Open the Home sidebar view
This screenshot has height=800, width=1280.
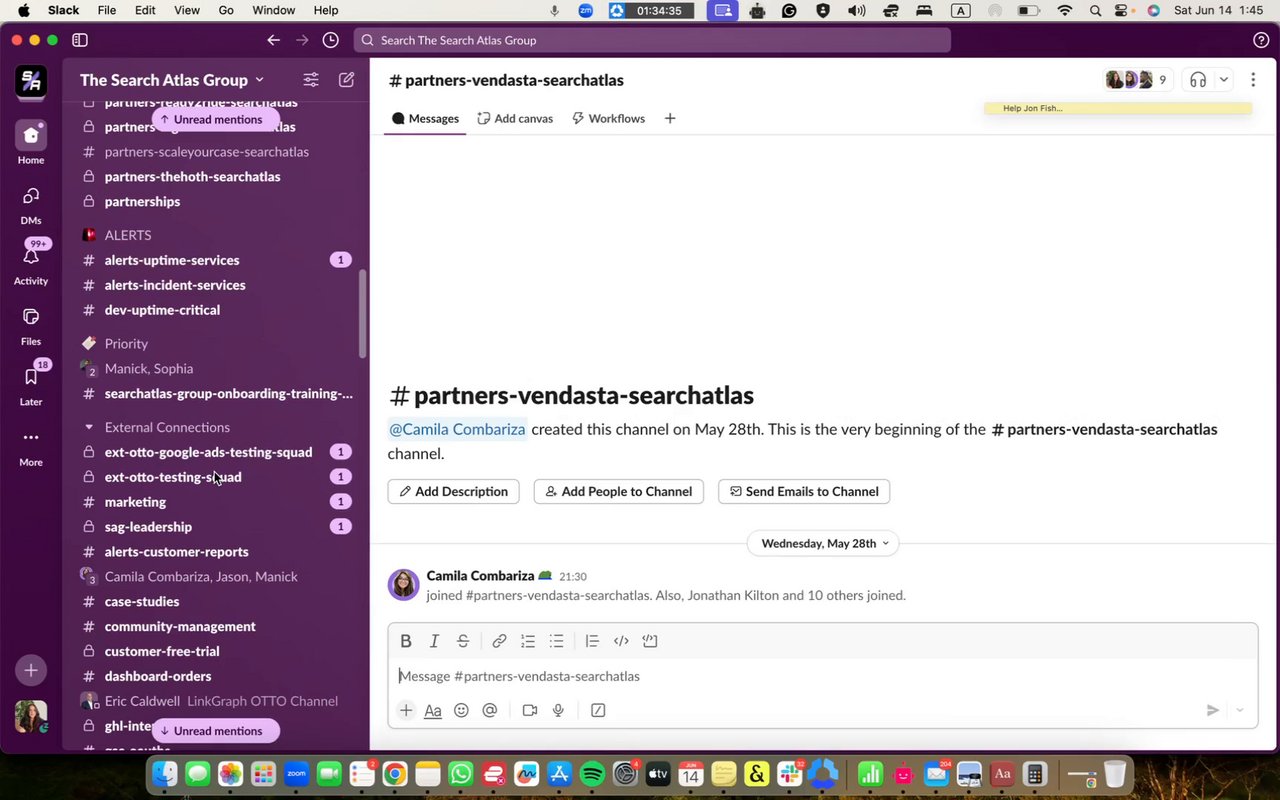31,144
